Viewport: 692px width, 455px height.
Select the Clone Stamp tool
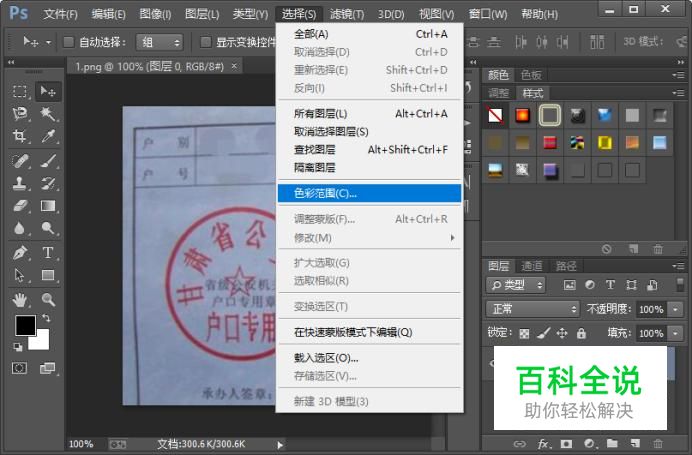click(19, 183)
